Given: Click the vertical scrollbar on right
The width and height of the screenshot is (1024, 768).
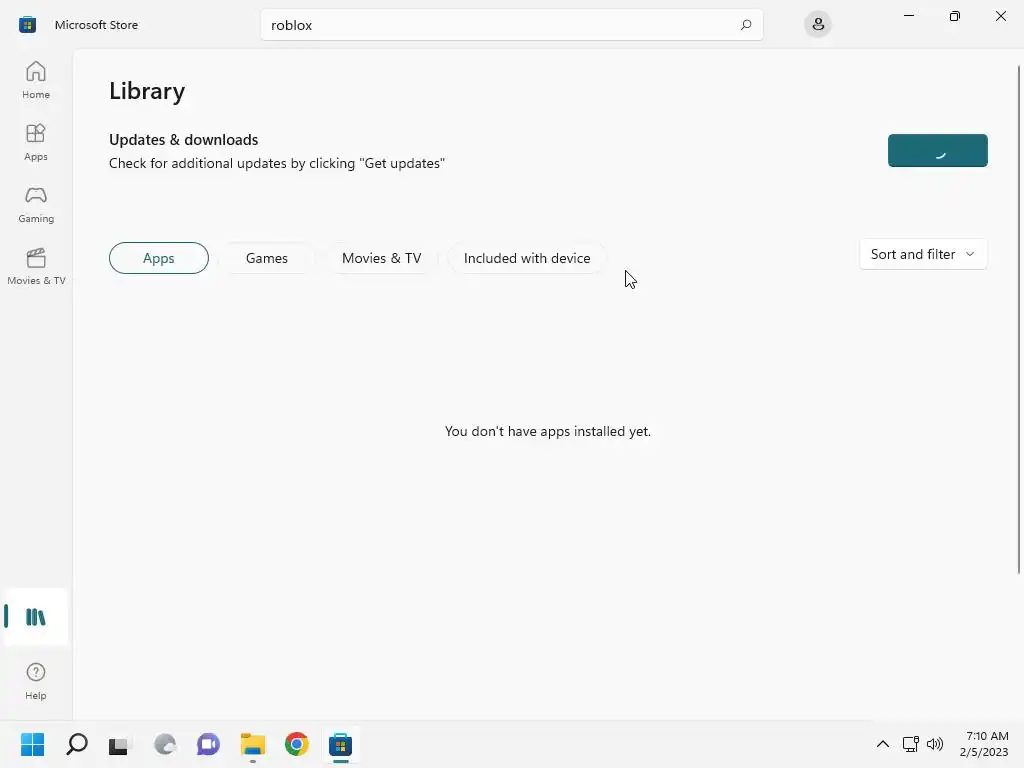Looking at the screenshot, I should tap(1019, 320).
